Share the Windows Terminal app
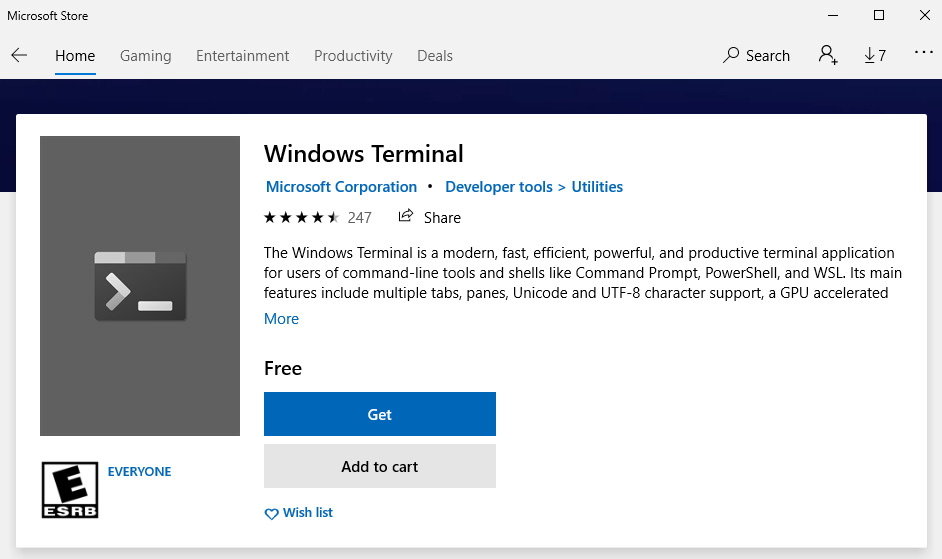This screenshot has width=942, height=559. [430, 217]
